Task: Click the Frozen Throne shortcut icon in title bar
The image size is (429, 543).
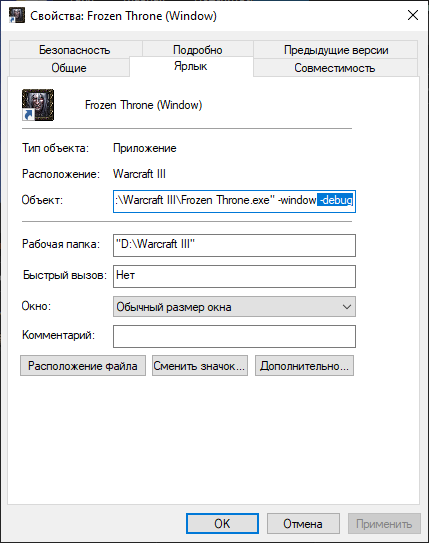Action: [17, 16]
